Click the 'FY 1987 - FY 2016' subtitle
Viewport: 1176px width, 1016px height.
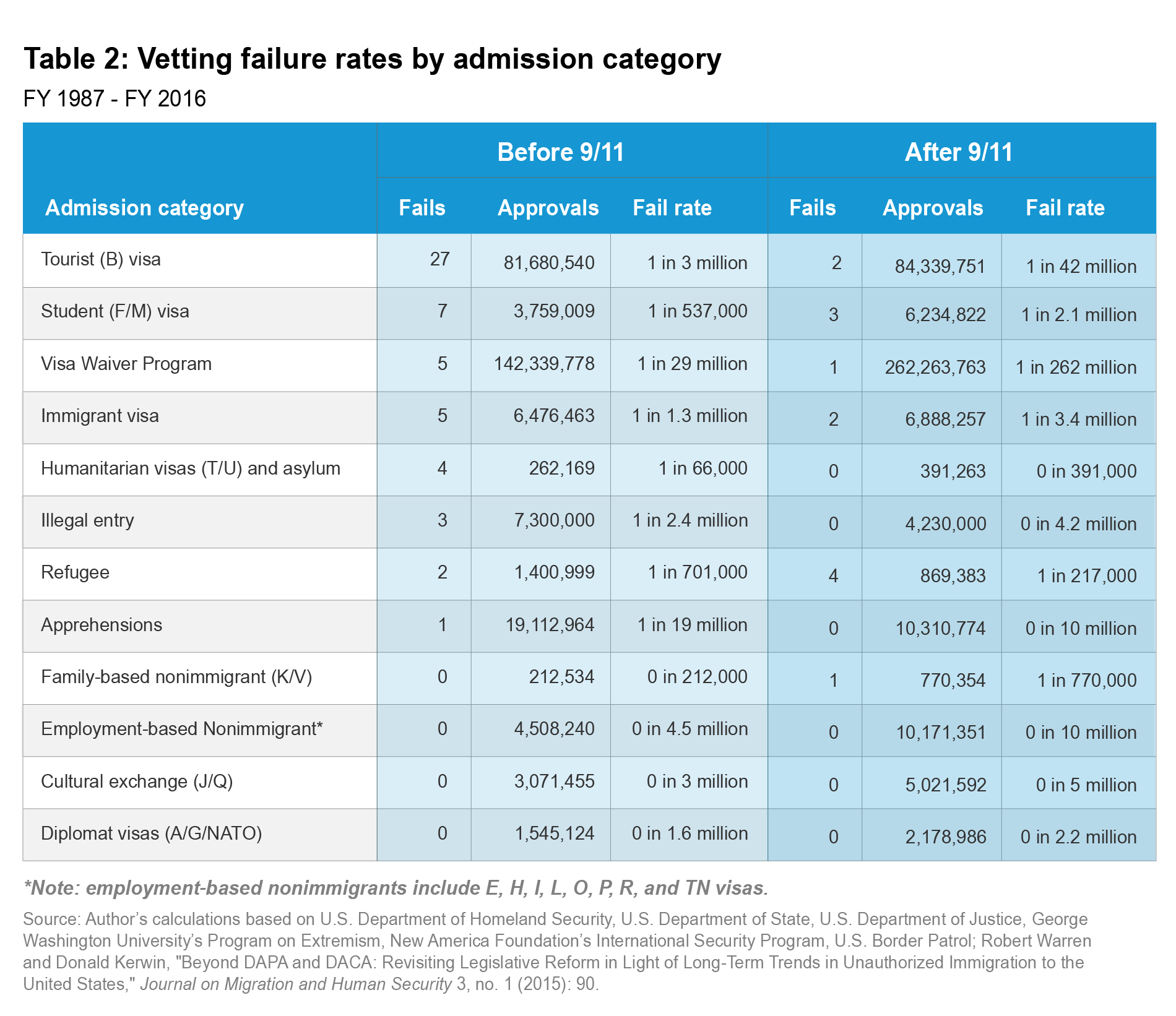(x=115, y=99)
